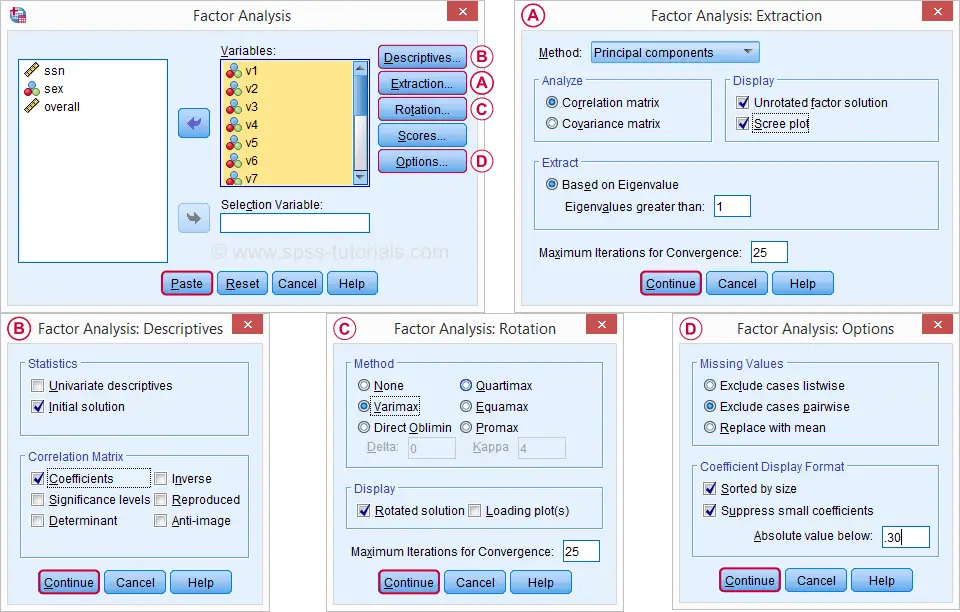Toggle Inverse checkbox
This screenshot has height=612, width=960.
point(160,479)
